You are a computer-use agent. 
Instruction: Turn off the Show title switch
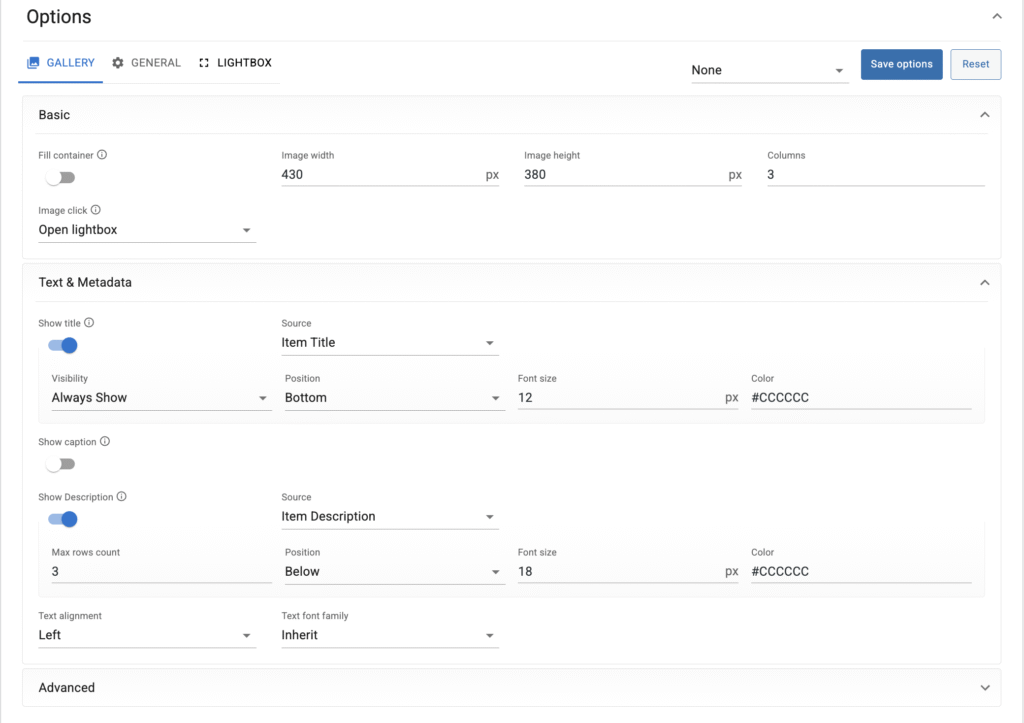point(62,346)
